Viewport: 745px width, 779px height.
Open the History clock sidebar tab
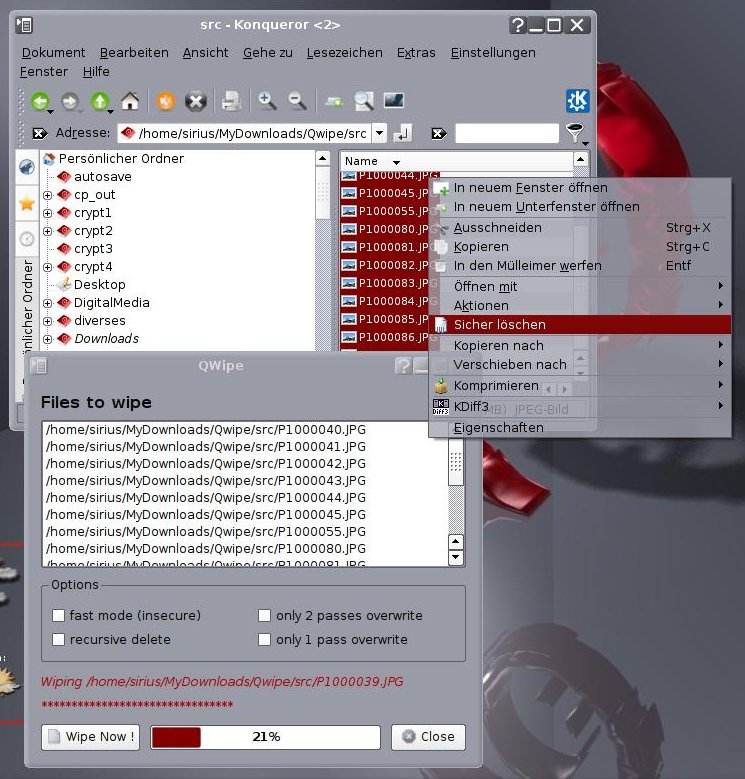pyautogui.click(x=27, y=239)
